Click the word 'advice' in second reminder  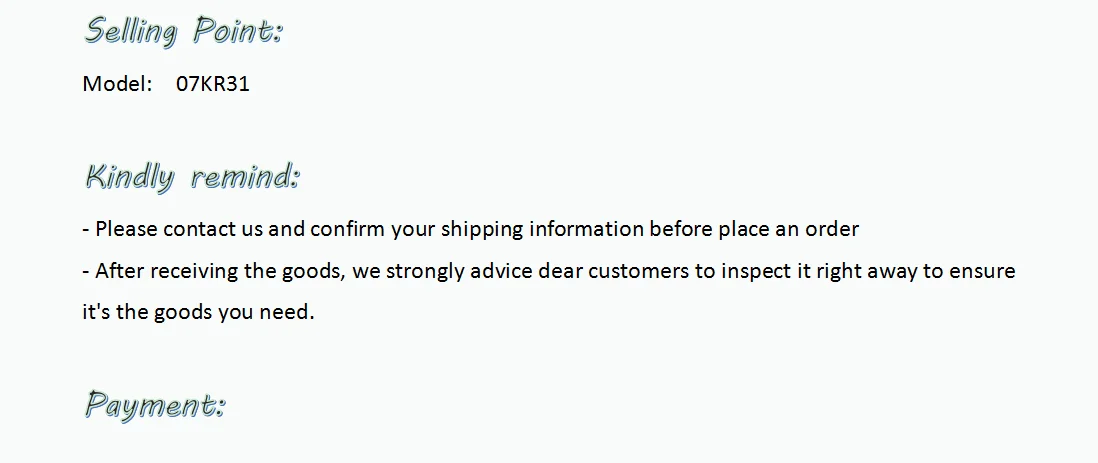click(501, 270)
